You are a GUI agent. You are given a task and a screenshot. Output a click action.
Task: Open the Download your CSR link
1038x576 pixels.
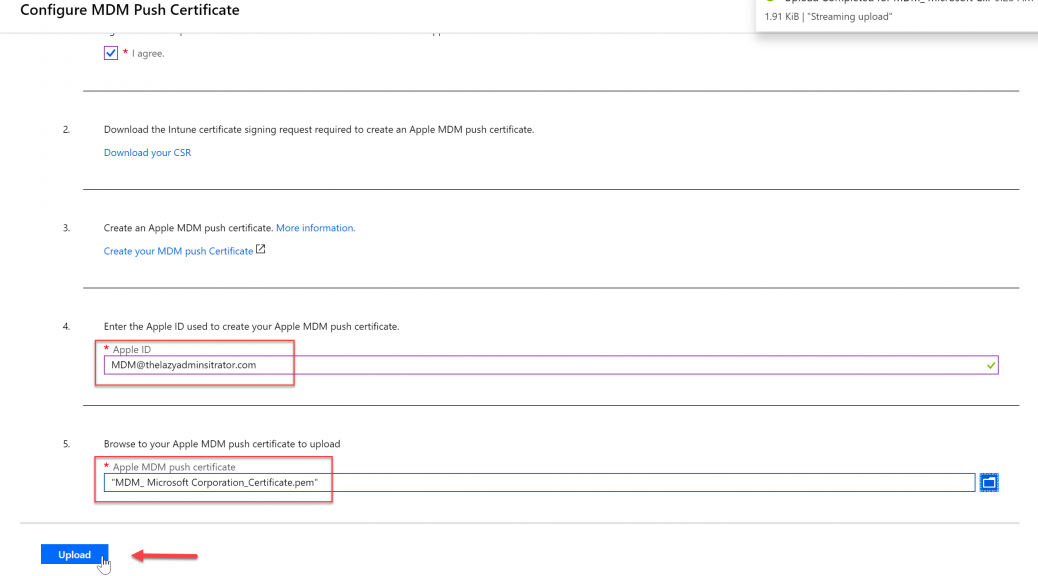click(x=147, y=152)
